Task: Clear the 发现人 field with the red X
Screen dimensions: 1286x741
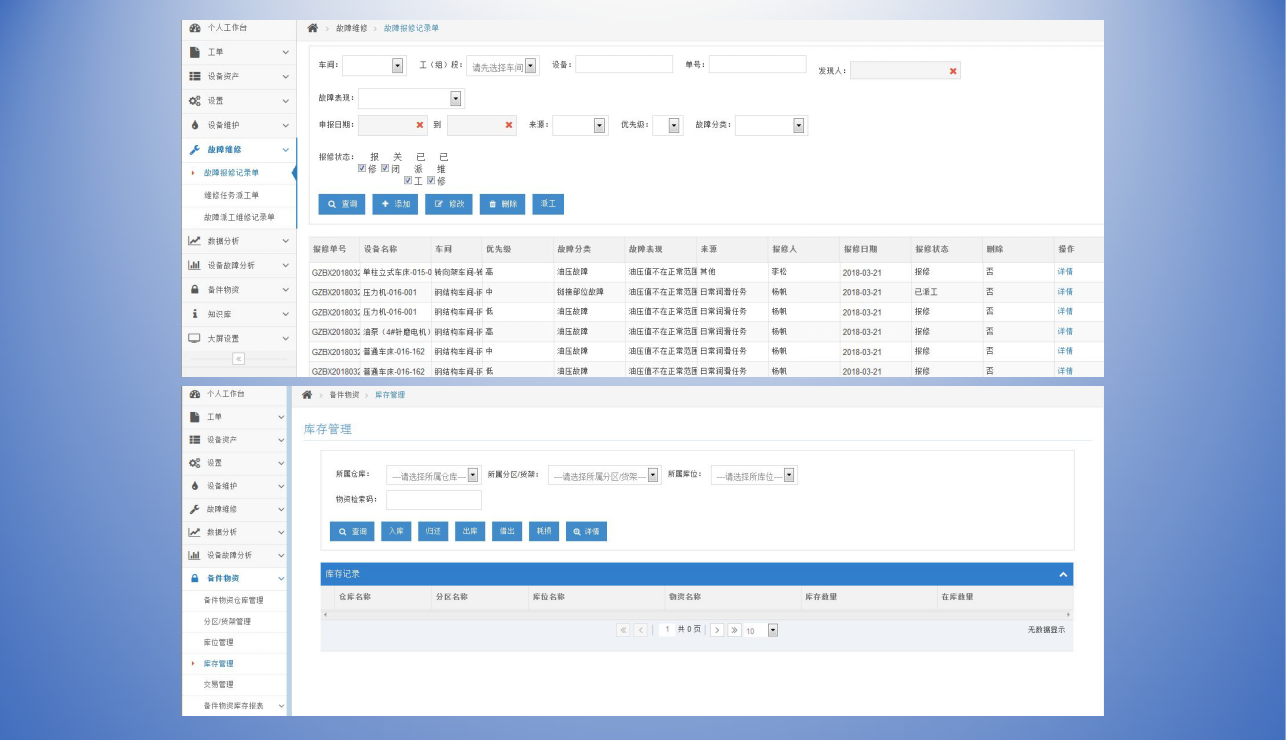Action: pyautogui.click(x=953, y=71)
